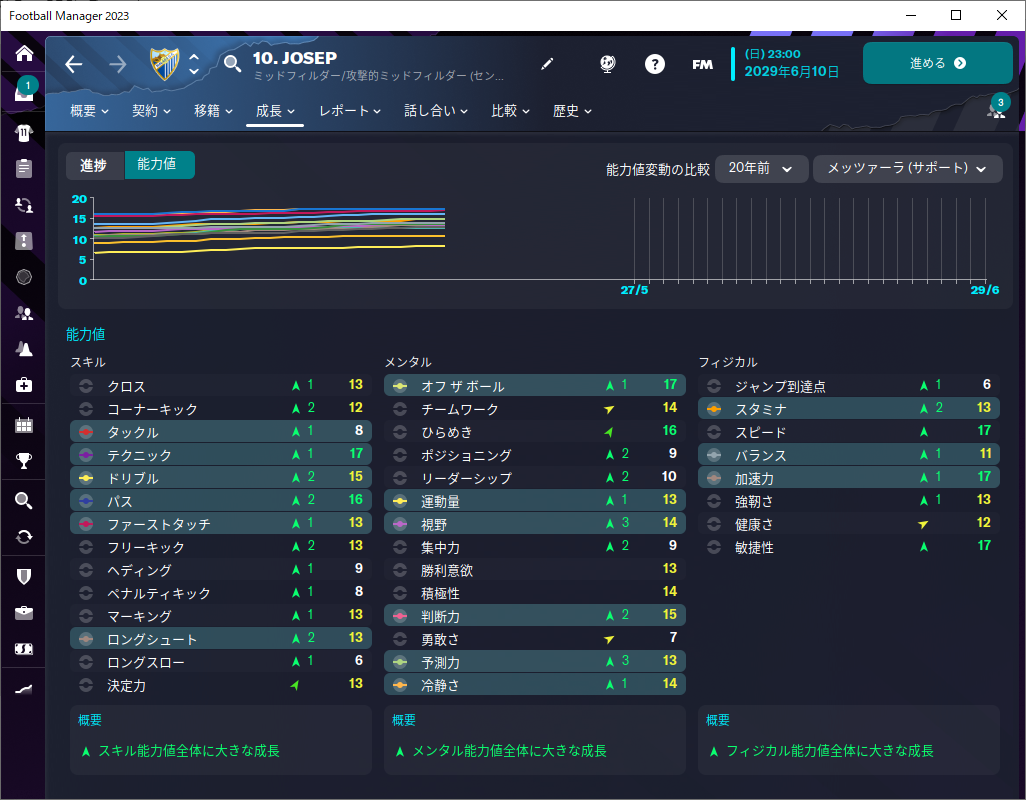This screenshot has width=1026, height=800.
Task: Open the Home screen icon
Action: pos(24,53)
